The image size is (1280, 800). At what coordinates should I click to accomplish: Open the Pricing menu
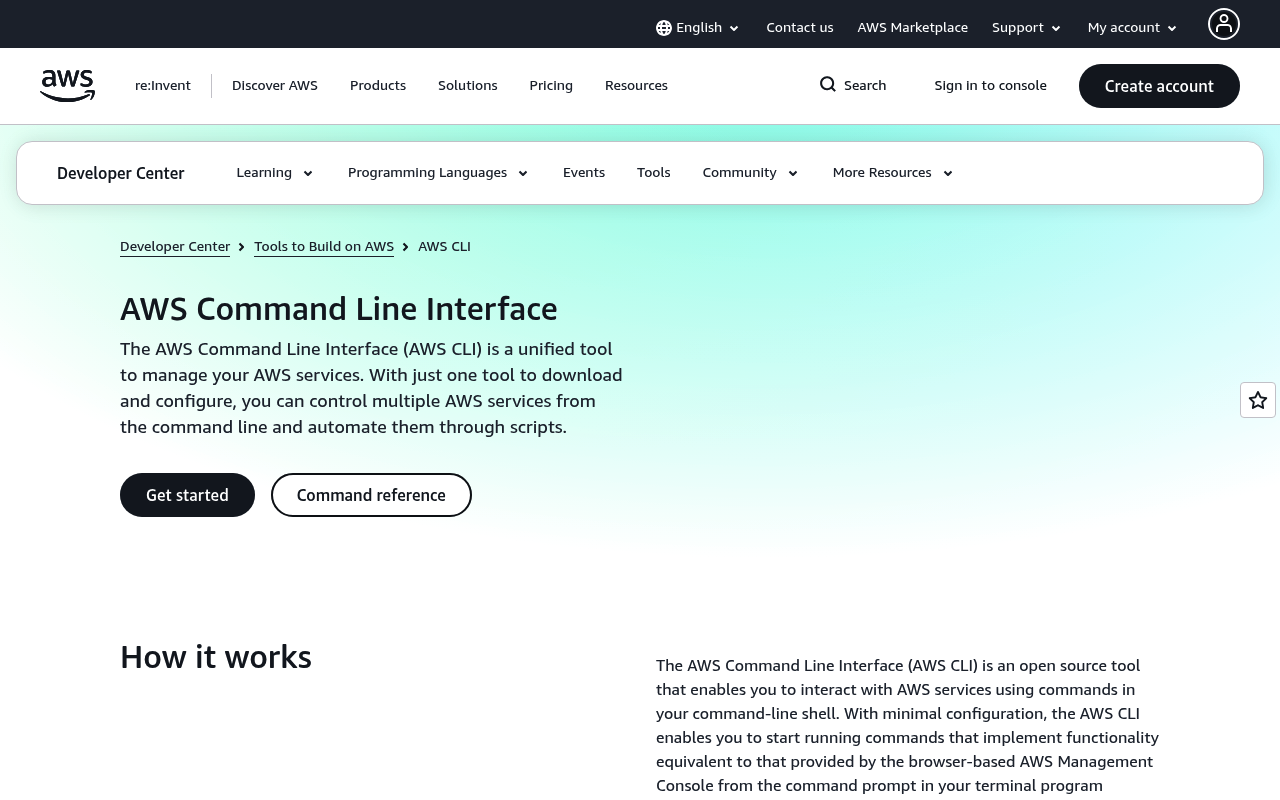coord(551,86)
